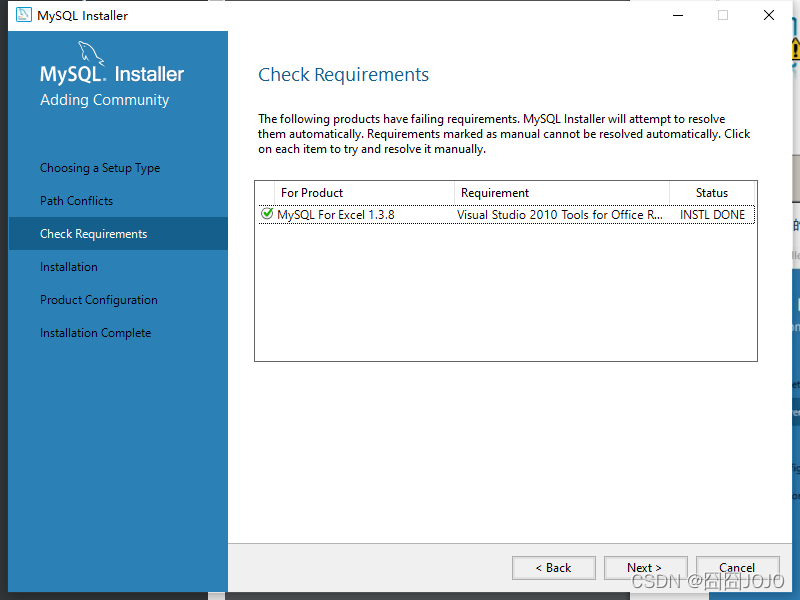800x600 pixels.
Task: Open the Product Configuration step
Action: 99,300
